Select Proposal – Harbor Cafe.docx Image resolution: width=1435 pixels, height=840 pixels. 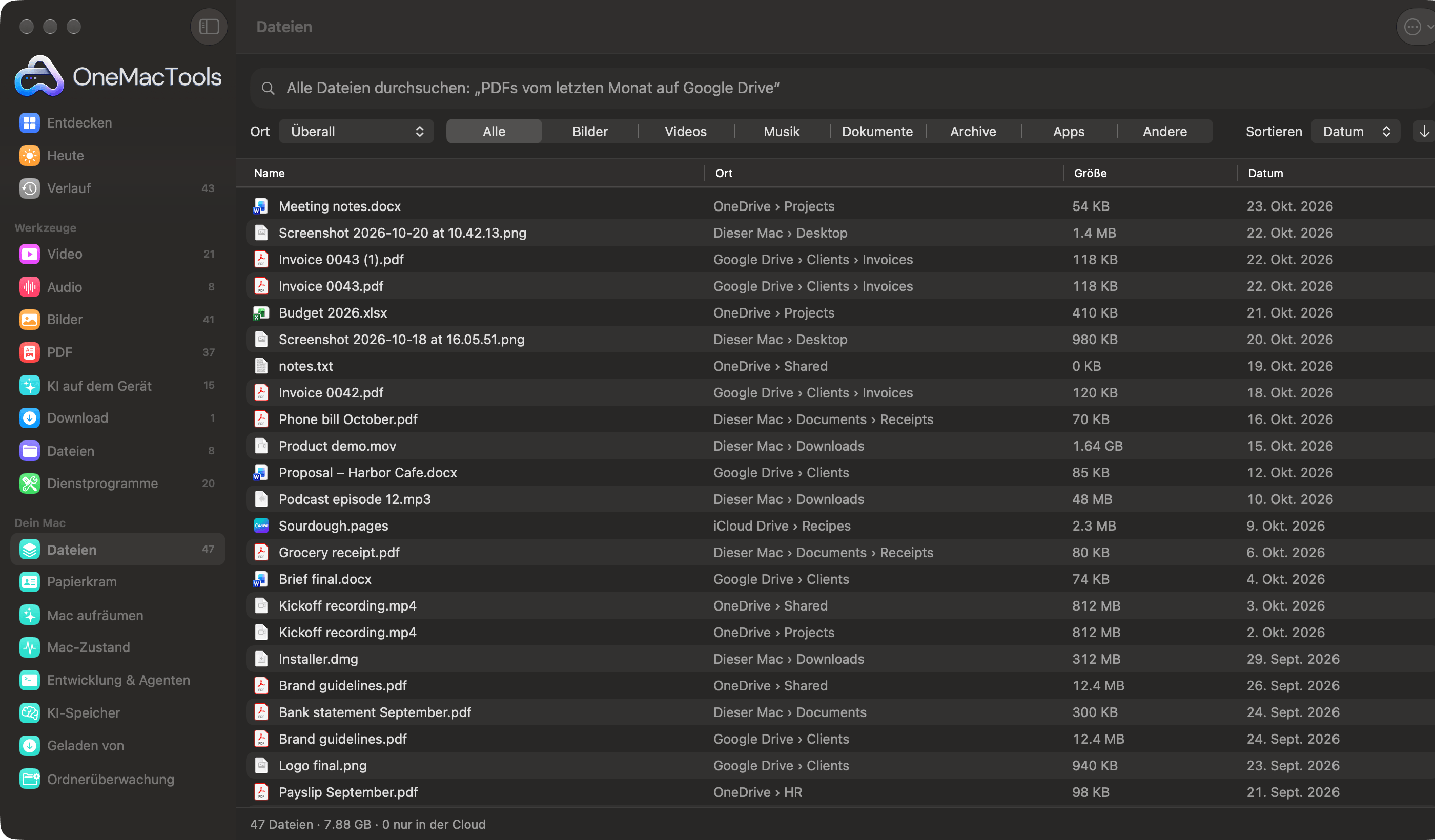click(x=840, y=472)
